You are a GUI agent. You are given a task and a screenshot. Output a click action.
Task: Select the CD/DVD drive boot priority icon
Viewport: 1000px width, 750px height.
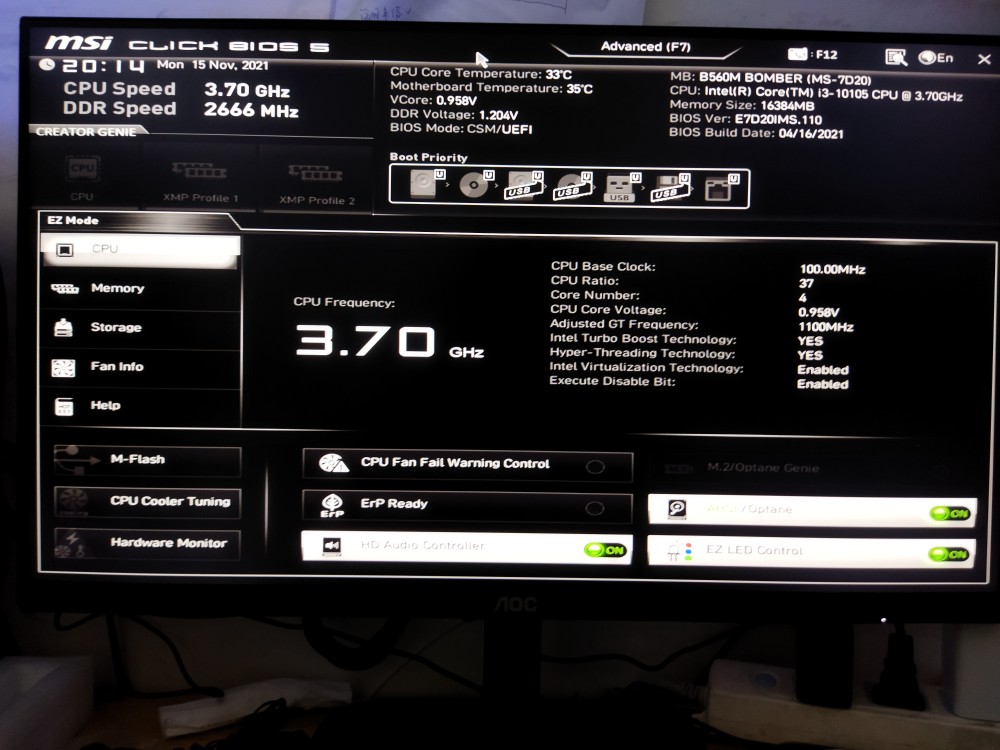point(476,186)
